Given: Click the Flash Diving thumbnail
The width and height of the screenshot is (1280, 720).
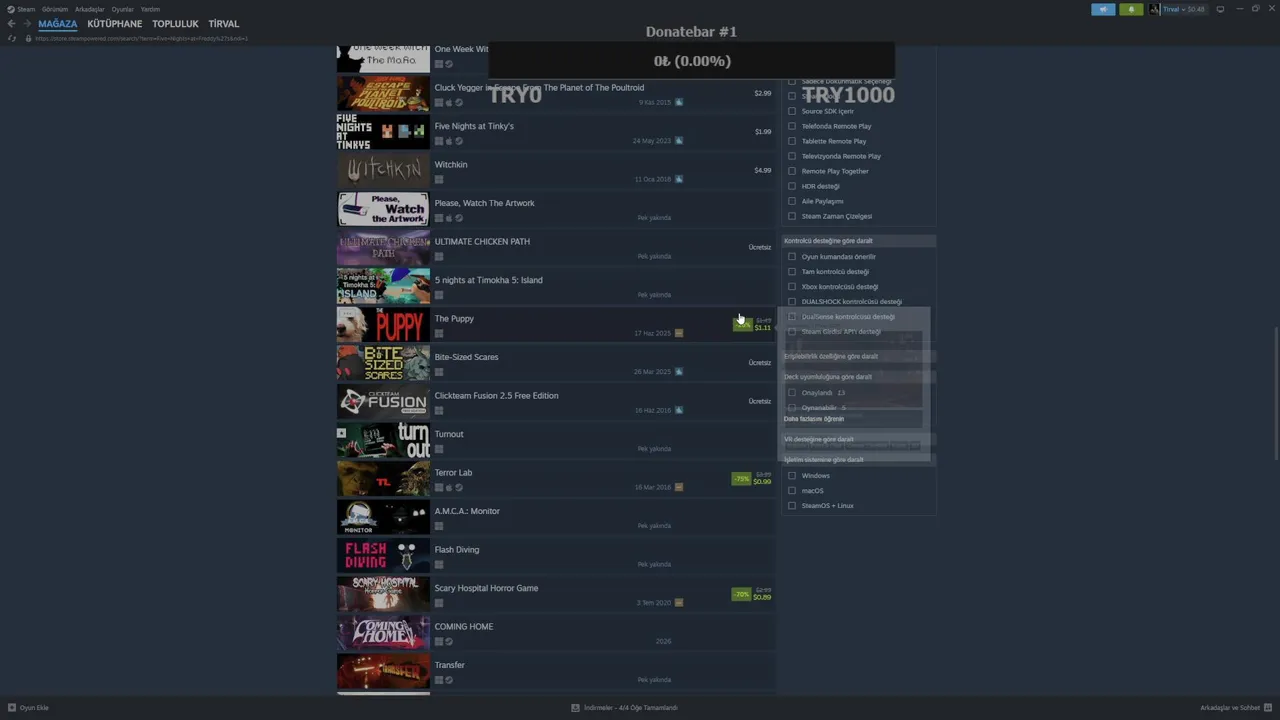Looking at the screenshot, I should 383,556.
